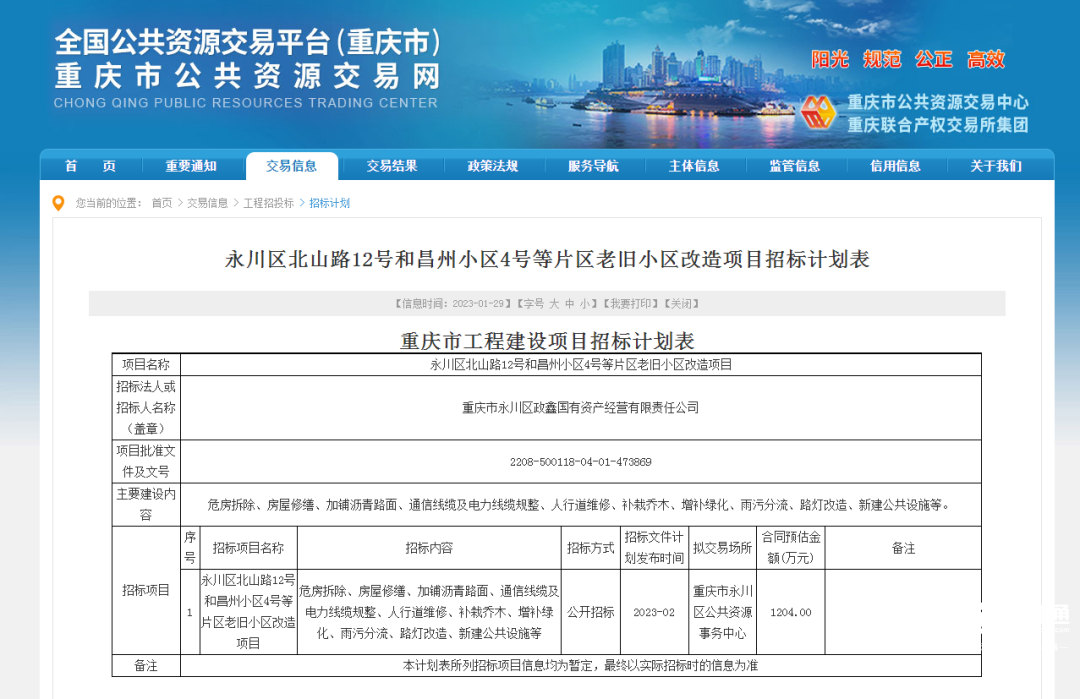Open the 信用信息 navigation menu
Viewport: 1080px width, 699px height.
[895, 166]
